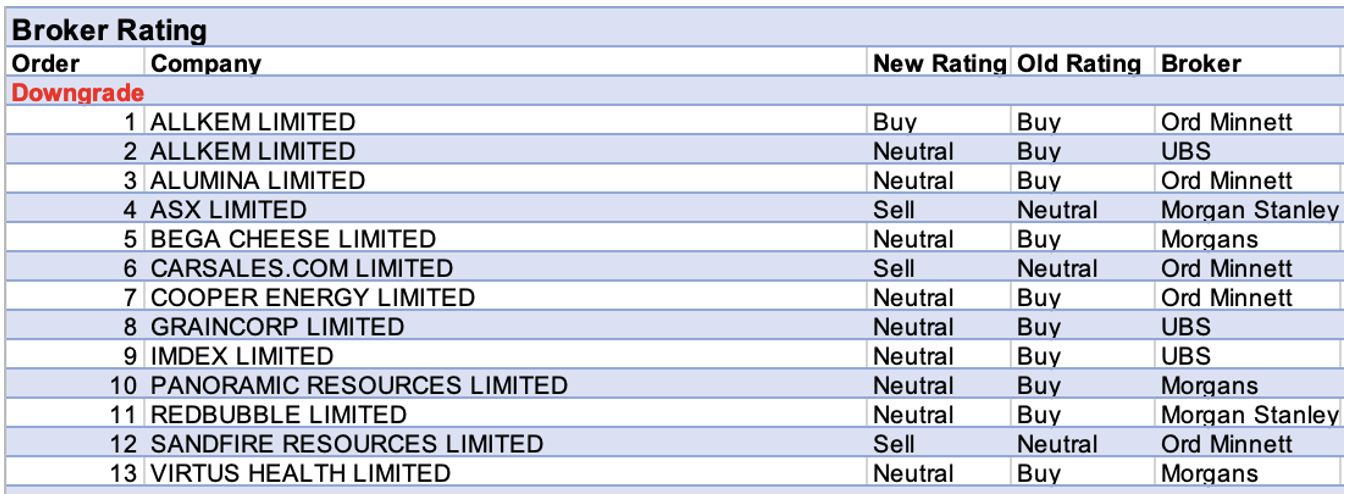The image size is (1350, 494).
Task: Select the Company column header
Action: coord(206,63)
